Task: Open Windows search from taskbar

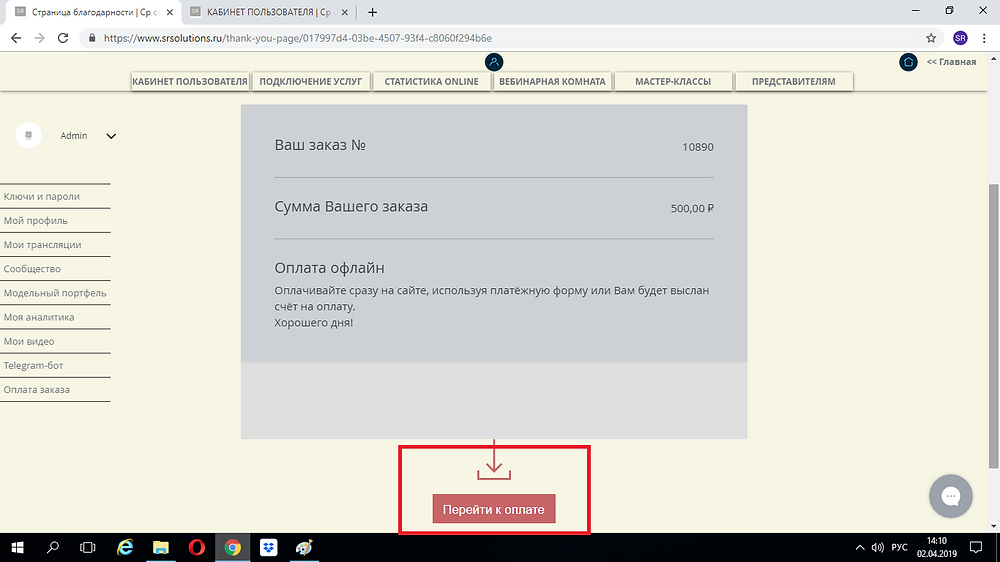Action: [x=53, y=547]
